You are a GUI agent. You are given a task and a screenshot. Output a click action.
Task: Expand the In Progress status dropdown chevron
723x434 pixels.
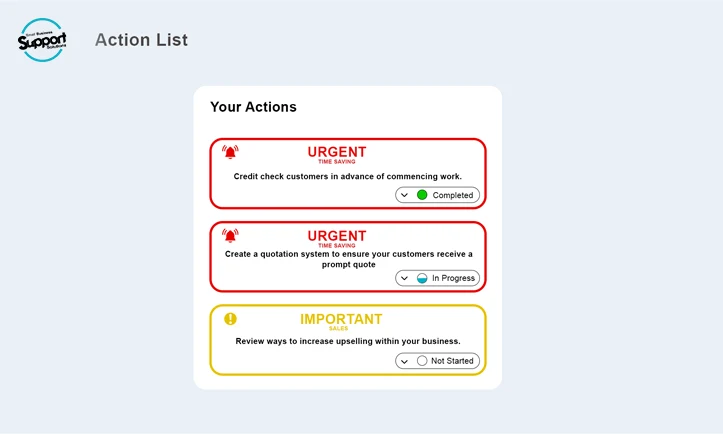coord(404,278)
